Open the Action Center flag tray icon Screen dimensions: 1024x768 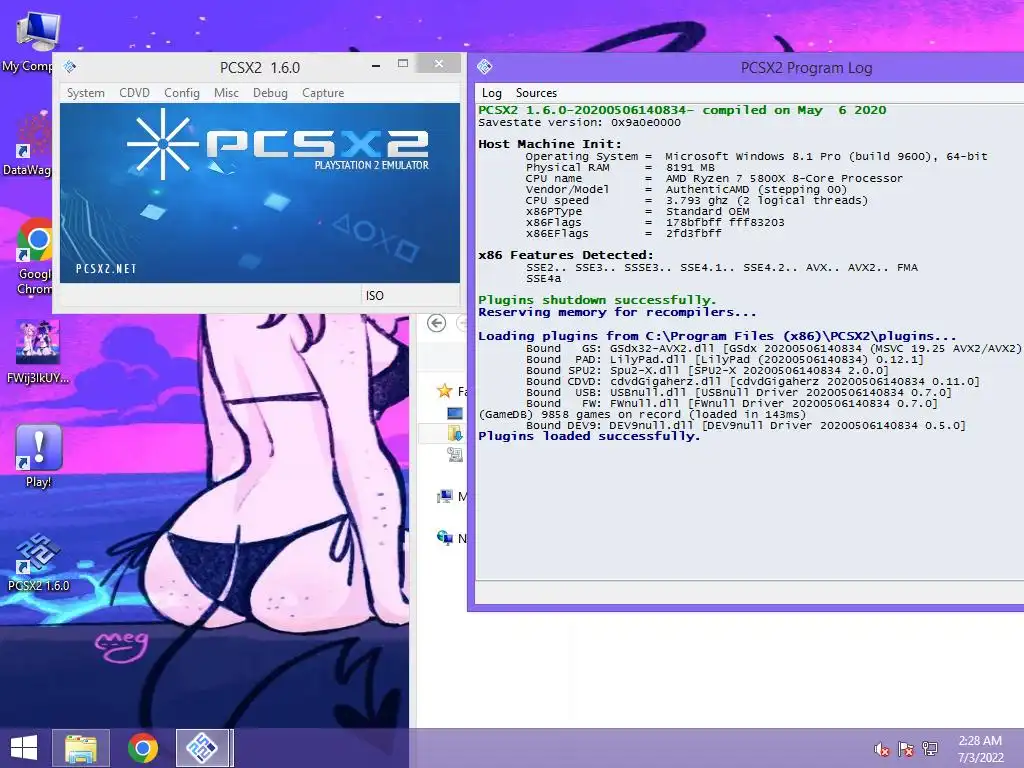click(906, 749)
